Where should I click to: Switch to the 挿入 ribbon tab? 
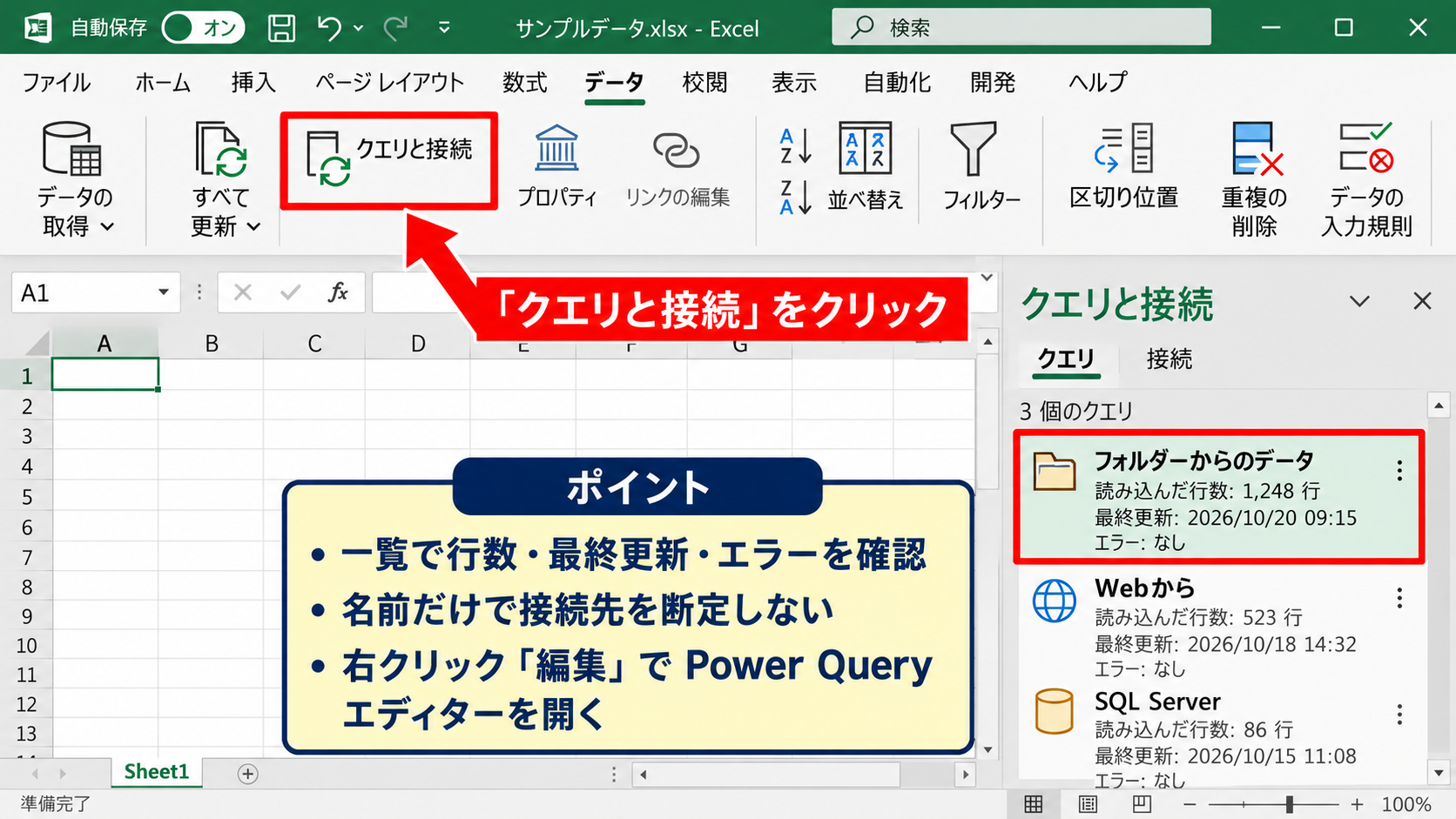253,82
